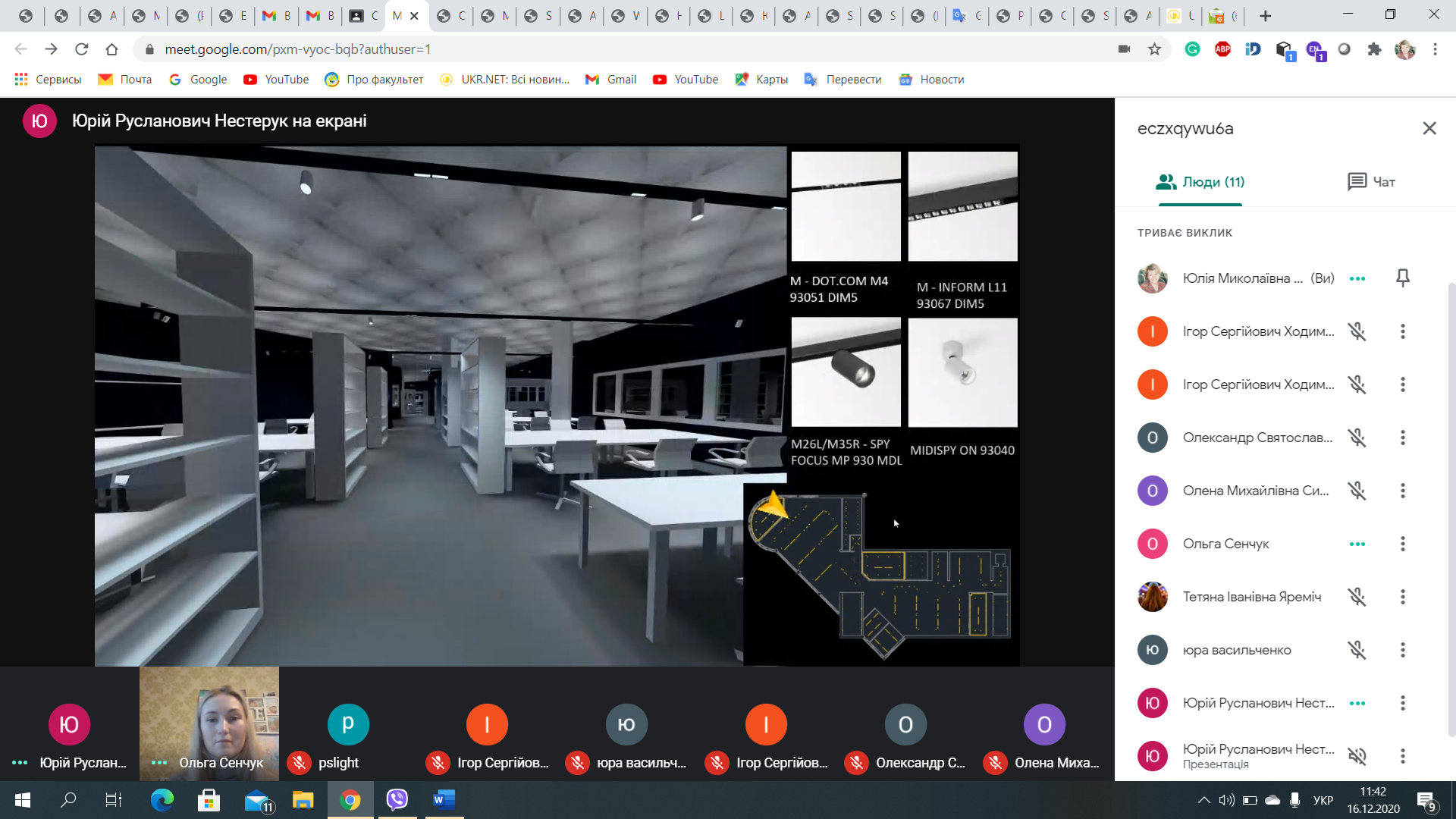Open the camera permission icon in address bar
Image resolution: width=1456 pixels, height=819 pixels.
tap(1124, 49)
